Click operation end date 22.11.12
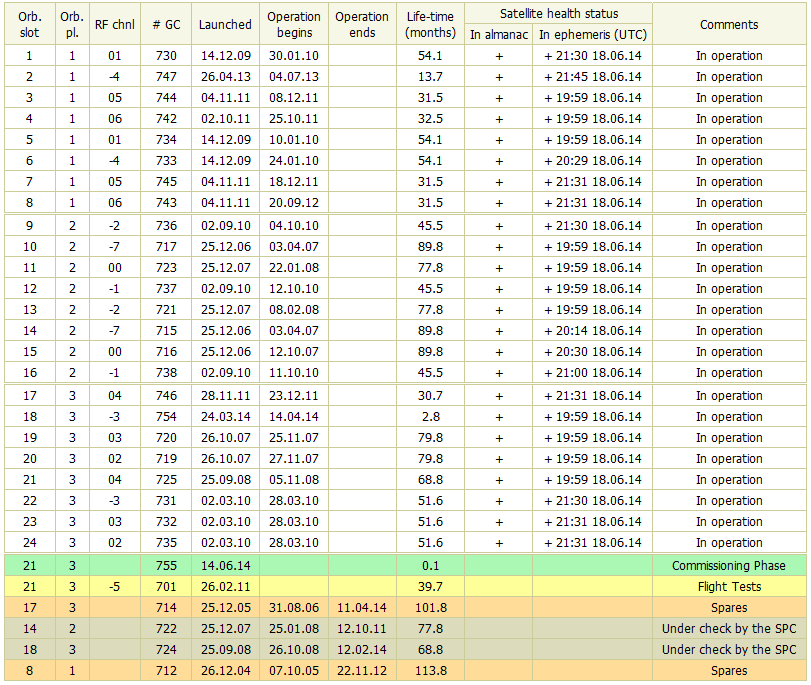Screen dimensions: 811x685 tap(362, 671)
